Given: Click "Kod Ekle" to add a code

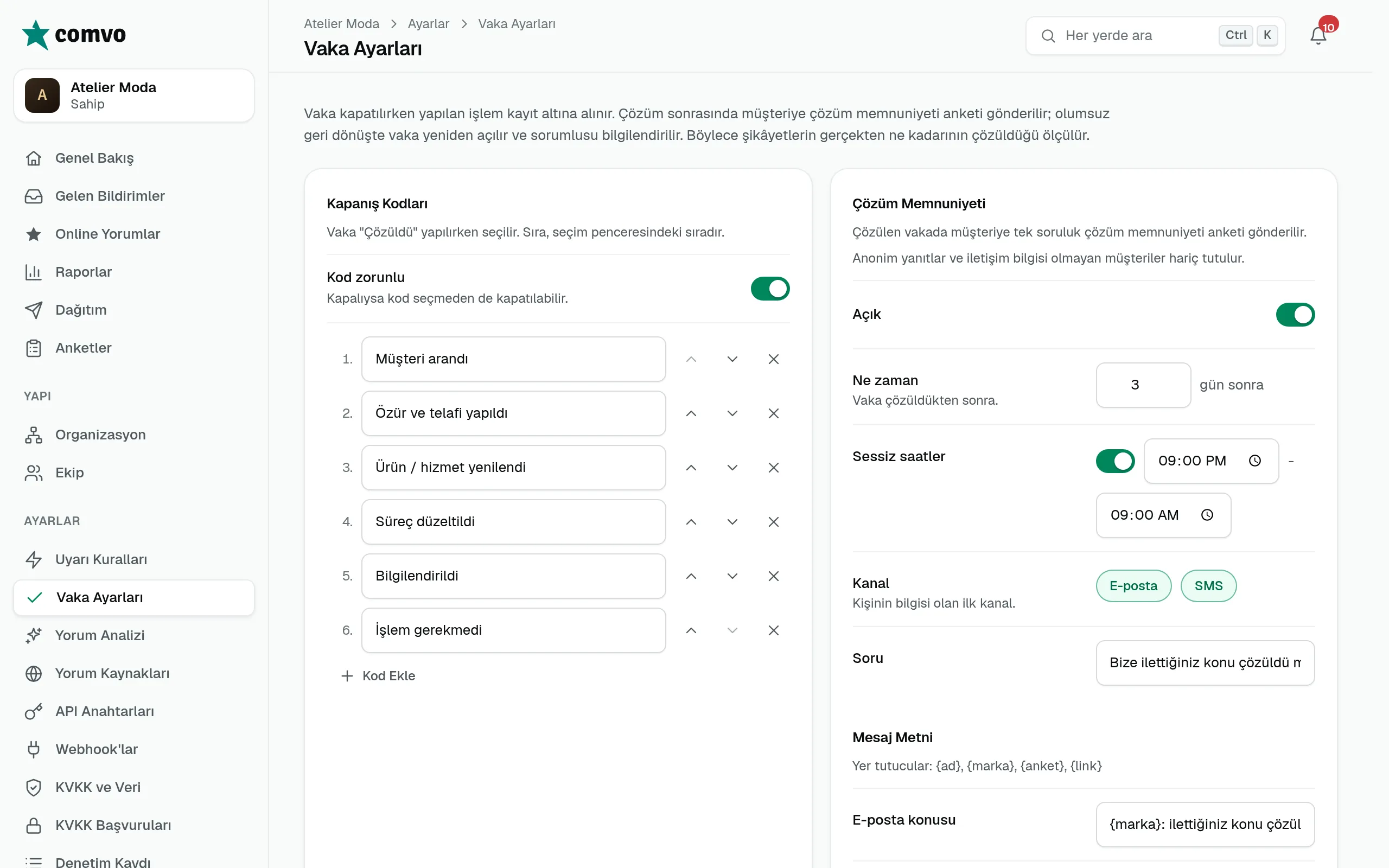Looking at the screenshot, I should (x=378, y=676).
